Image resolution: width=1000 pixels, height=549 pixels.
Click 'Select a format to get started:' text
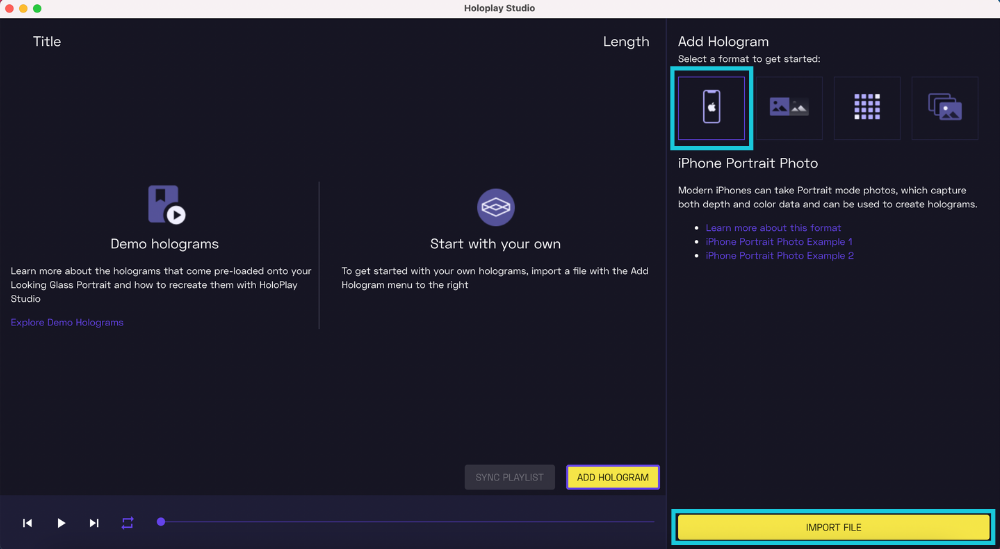tap(749, 59)
